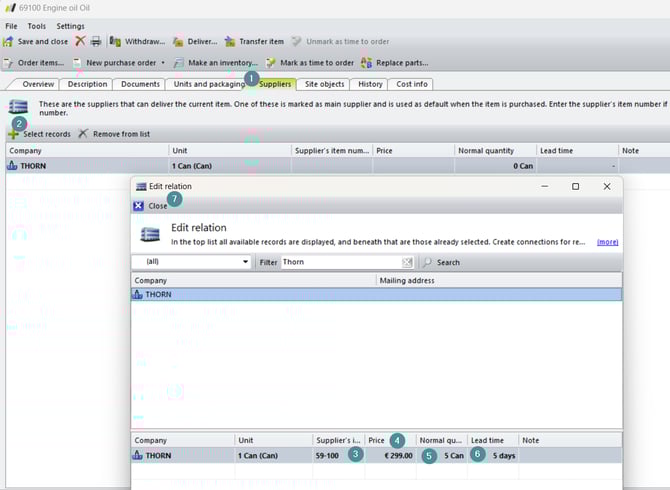Click the New purchase order icon

(77, 63)
